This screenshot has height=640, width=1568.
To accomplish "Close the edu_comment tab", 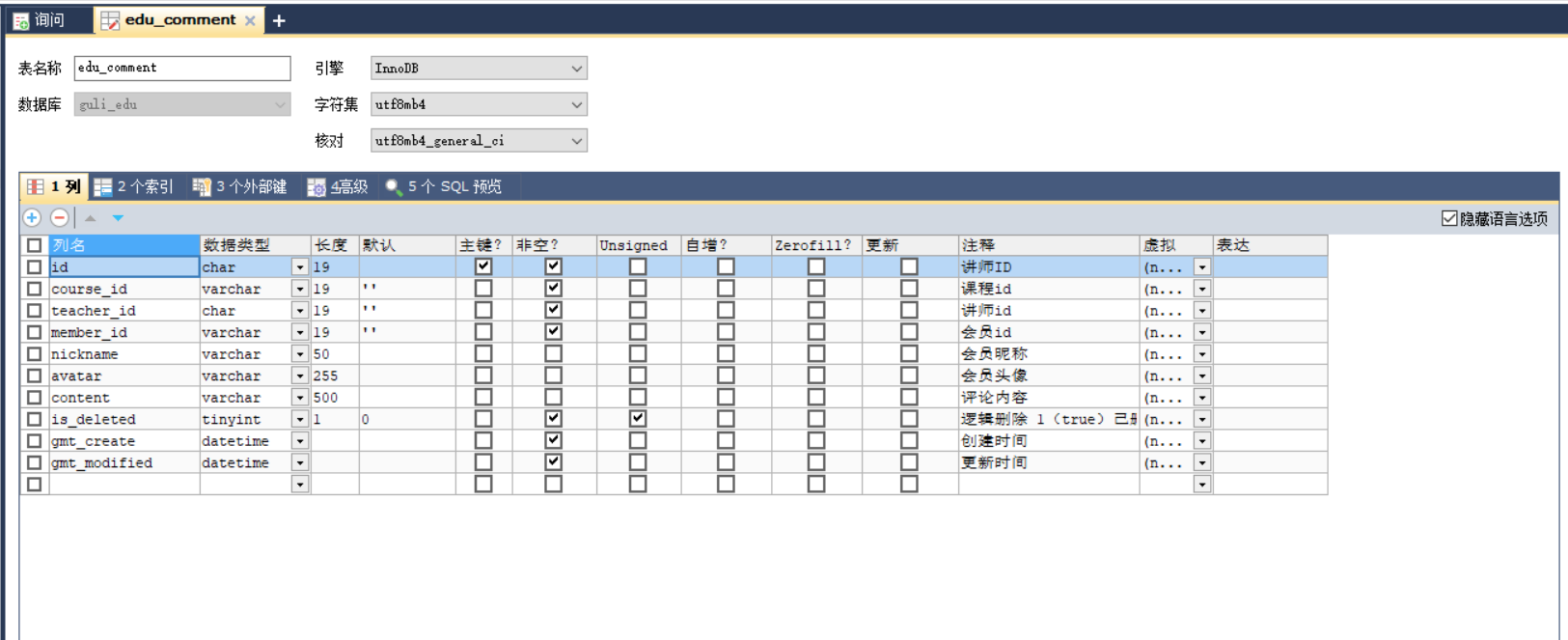I will pyautogui.click(x=250, y=20).
